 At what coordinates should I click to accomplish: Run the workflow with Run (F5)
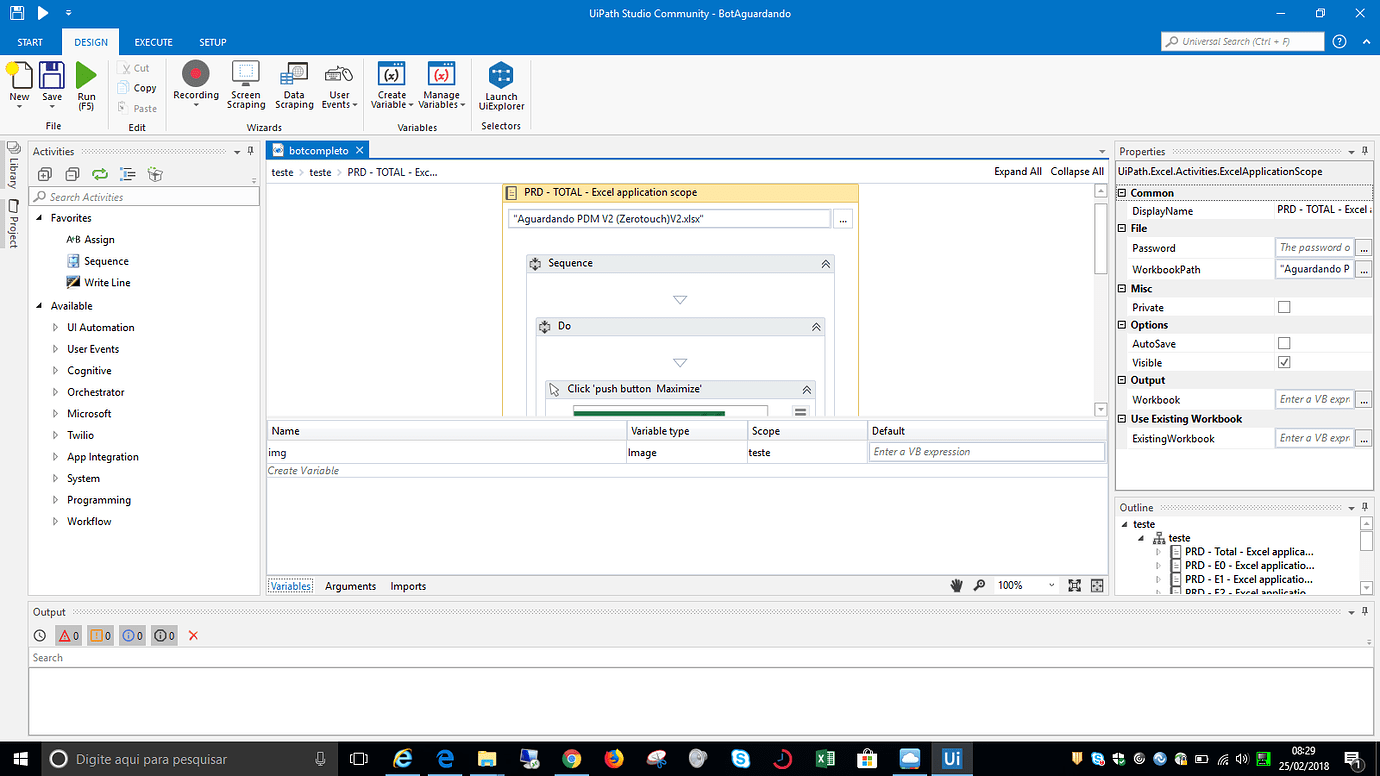(86, 77)
